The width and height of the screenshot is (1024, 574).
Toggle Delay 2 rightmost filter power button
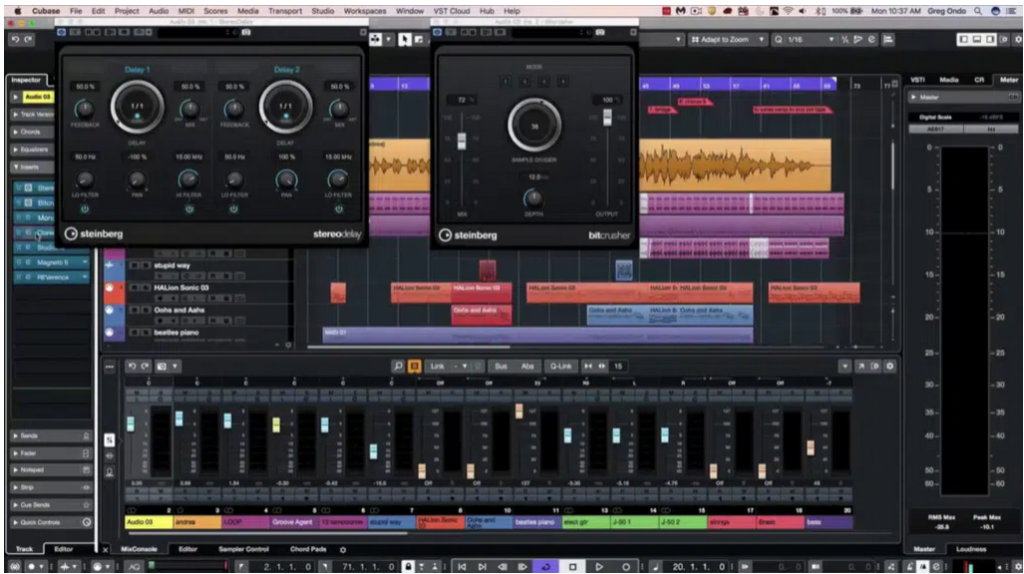pos(339,209)
